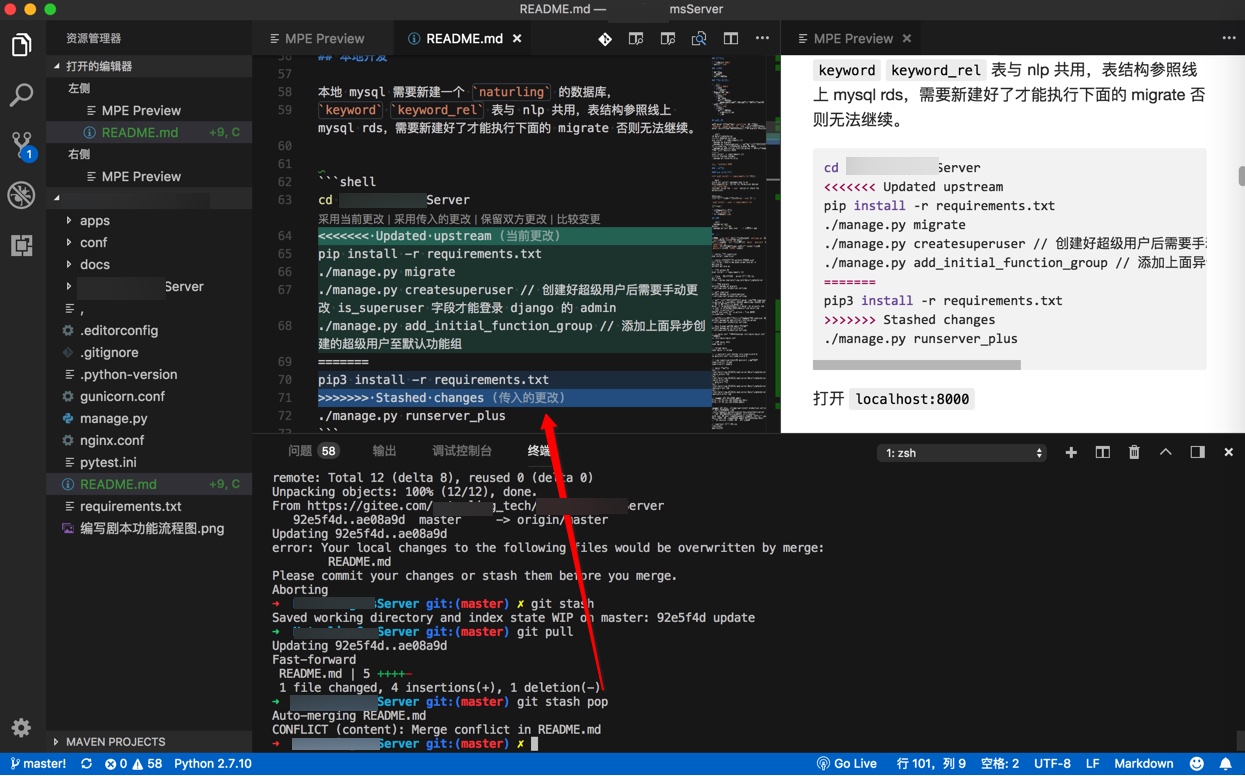1245x776 pixels.
Task: Open more actions for the README.md editor group
Action: [x=762, y=39]
